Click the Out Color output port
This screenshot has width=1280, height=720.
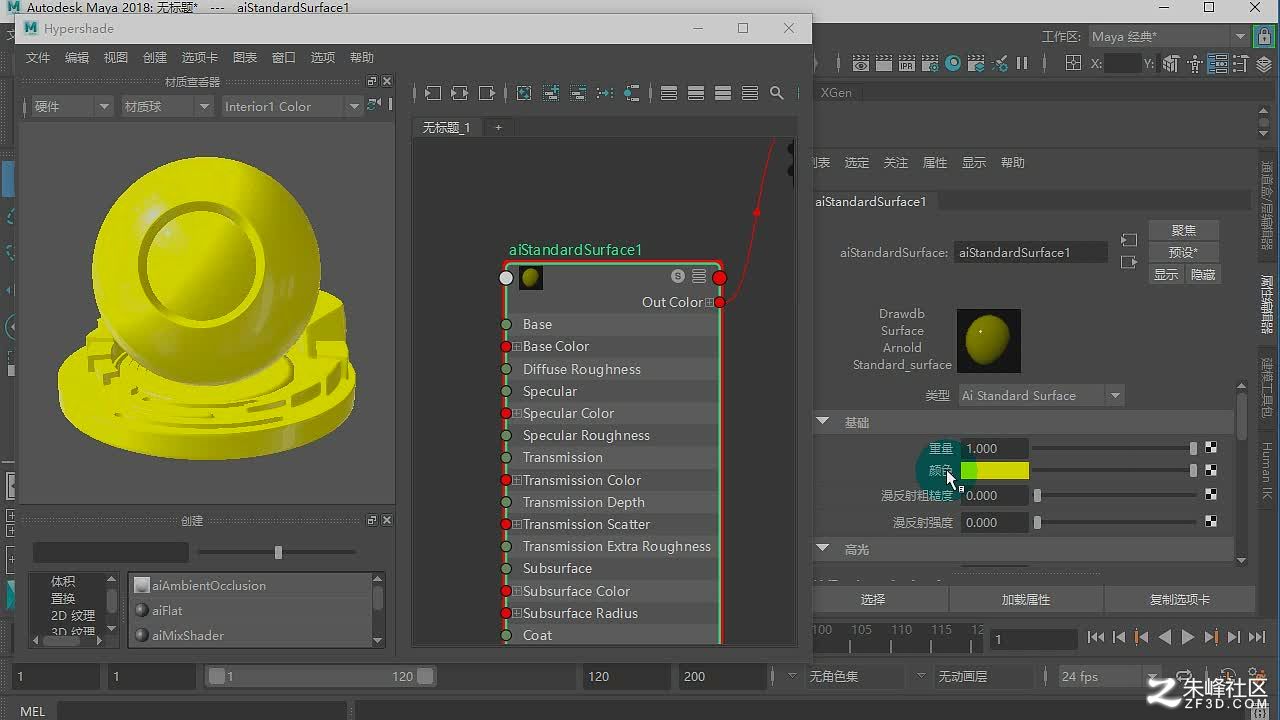(x=719, y=302)
